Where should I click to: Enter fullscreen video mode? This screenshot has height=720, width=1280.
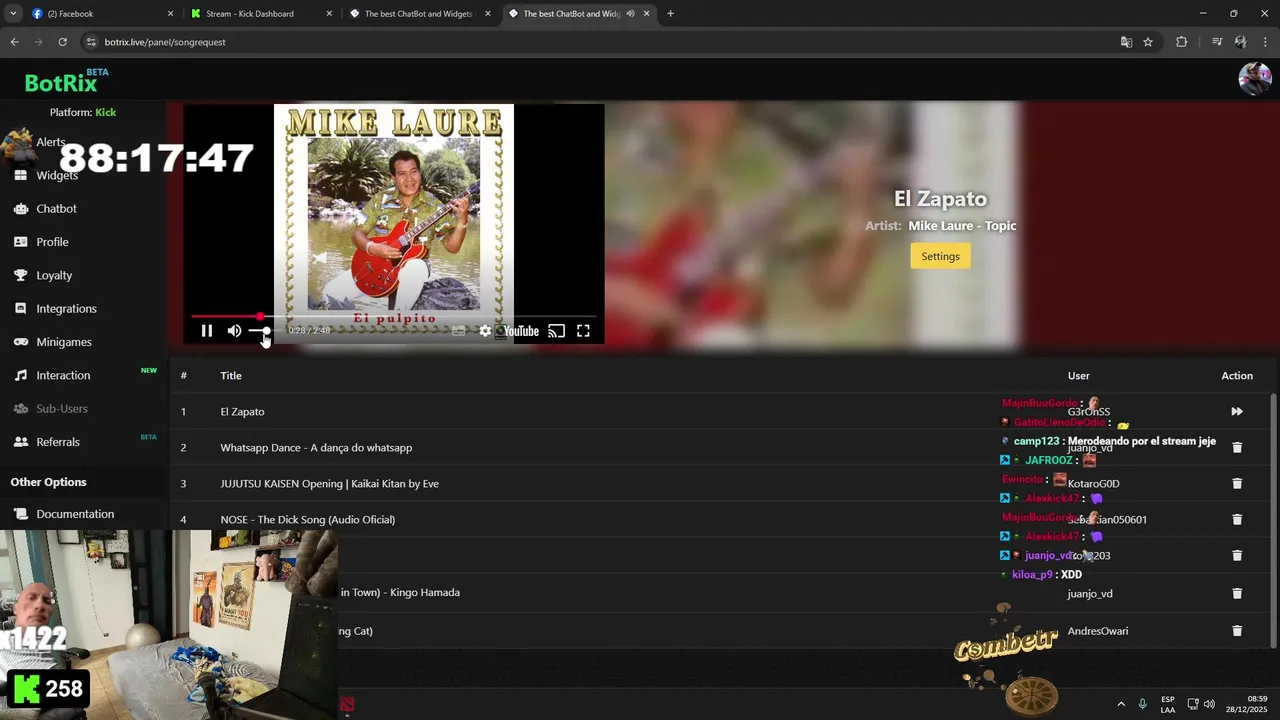click(x=583, y=331)
